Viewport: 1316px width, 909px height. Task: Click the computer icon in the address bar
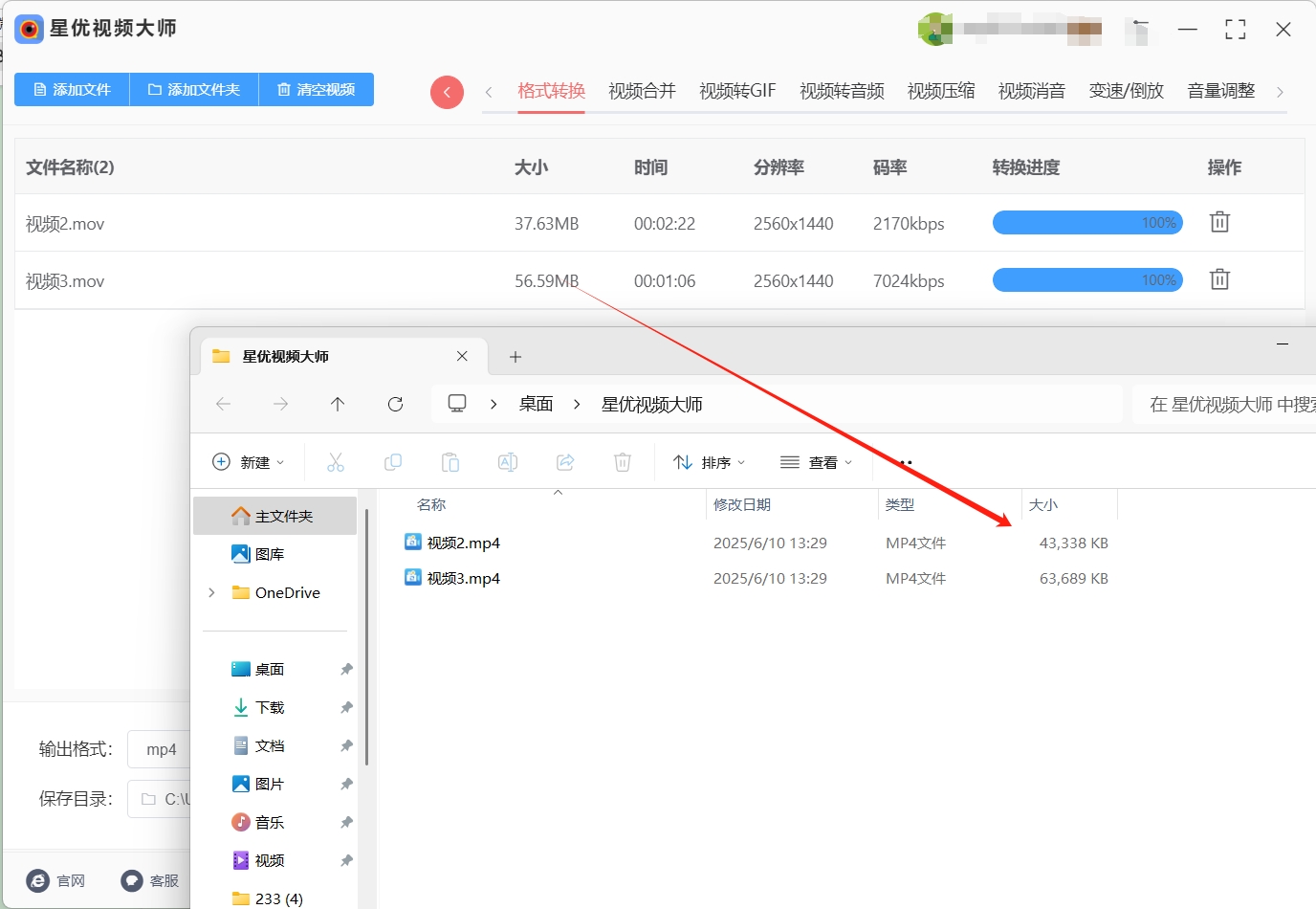click(x=457, y=404)
